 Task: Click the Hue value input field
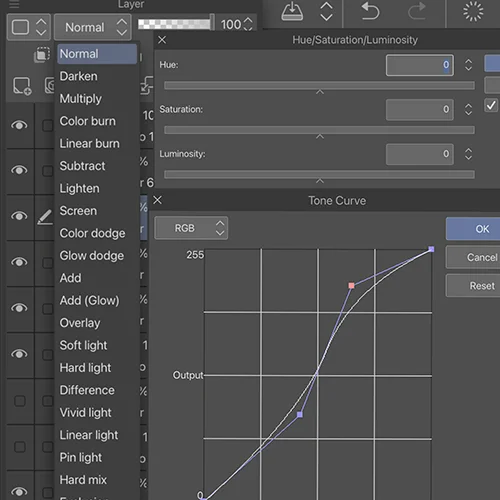tap(420, 65)
